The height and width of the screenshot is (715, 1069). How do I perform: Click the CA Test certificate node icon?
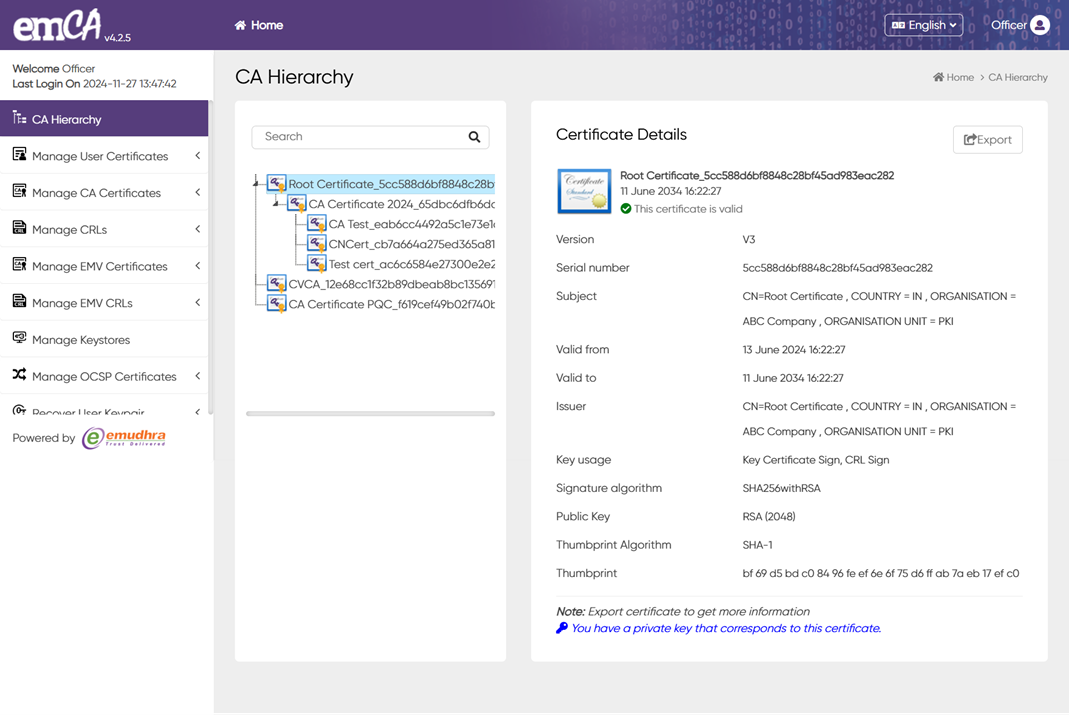[x=317, y=224]
